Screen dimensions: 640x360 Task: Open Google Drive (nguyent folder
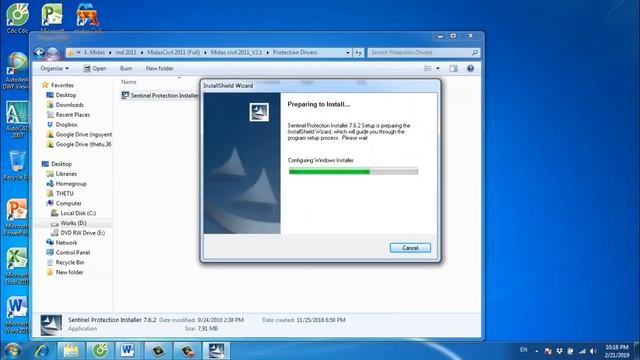click(79, 134)
